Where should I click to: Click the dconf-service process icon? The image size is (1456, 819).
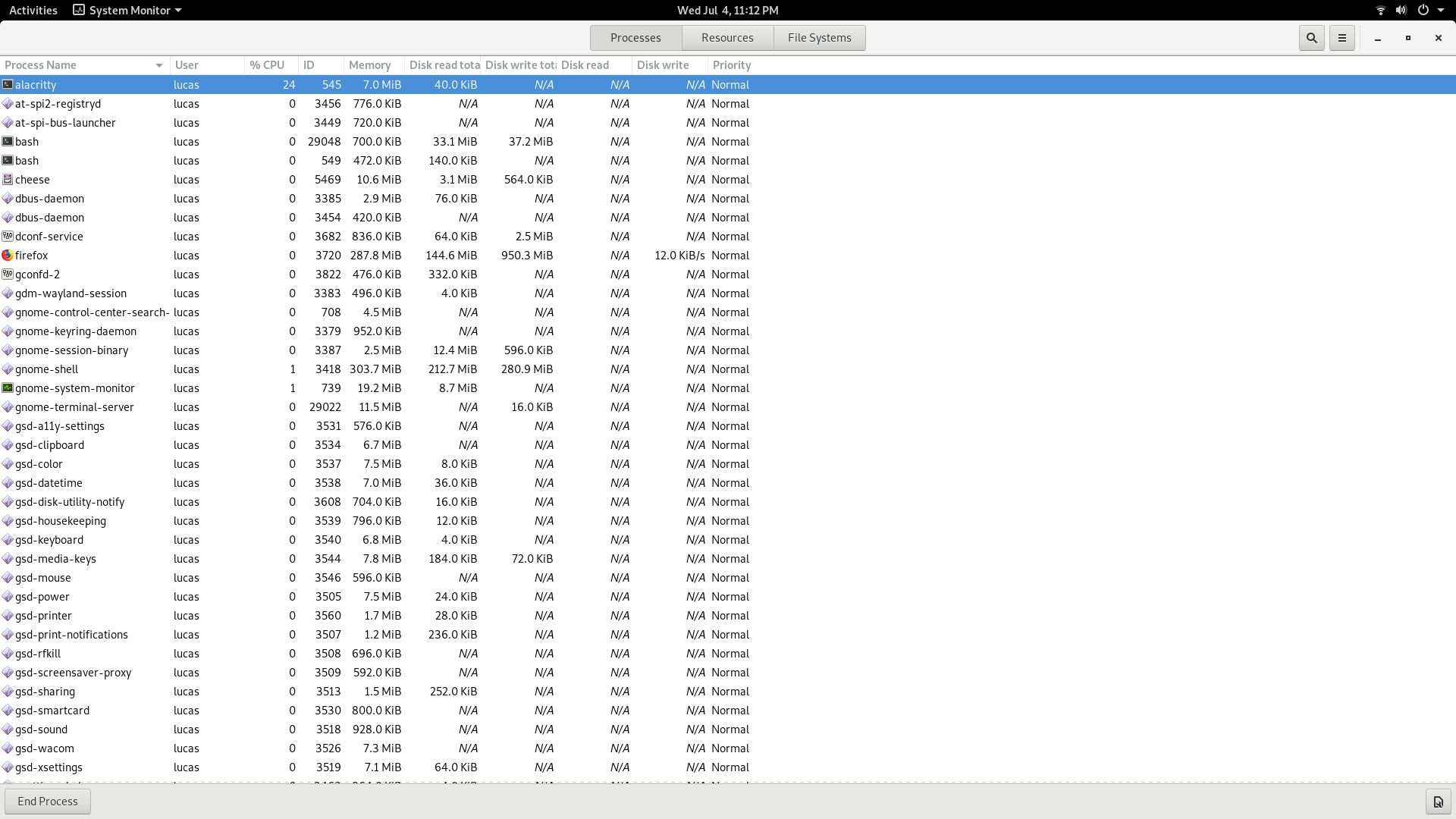(x=8, y=237)
